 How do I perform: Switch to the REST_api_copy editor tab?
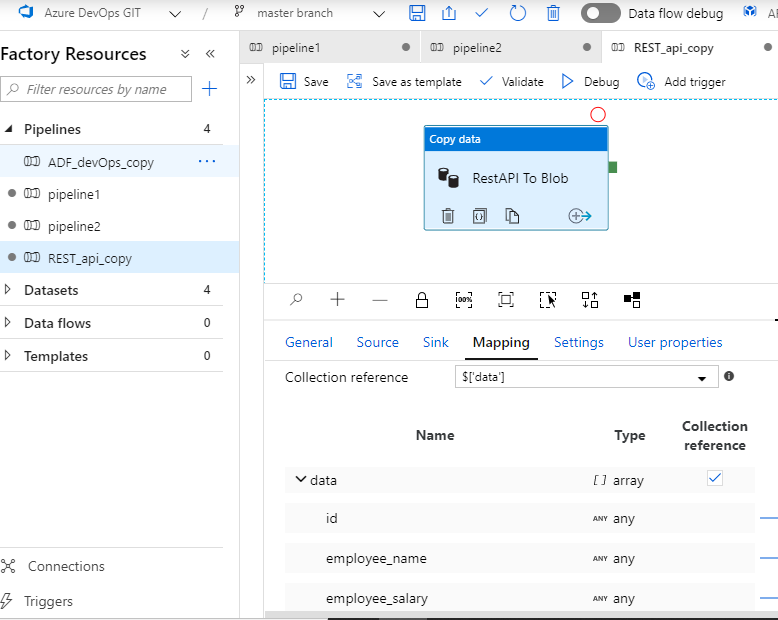click(x=690, y=48)
